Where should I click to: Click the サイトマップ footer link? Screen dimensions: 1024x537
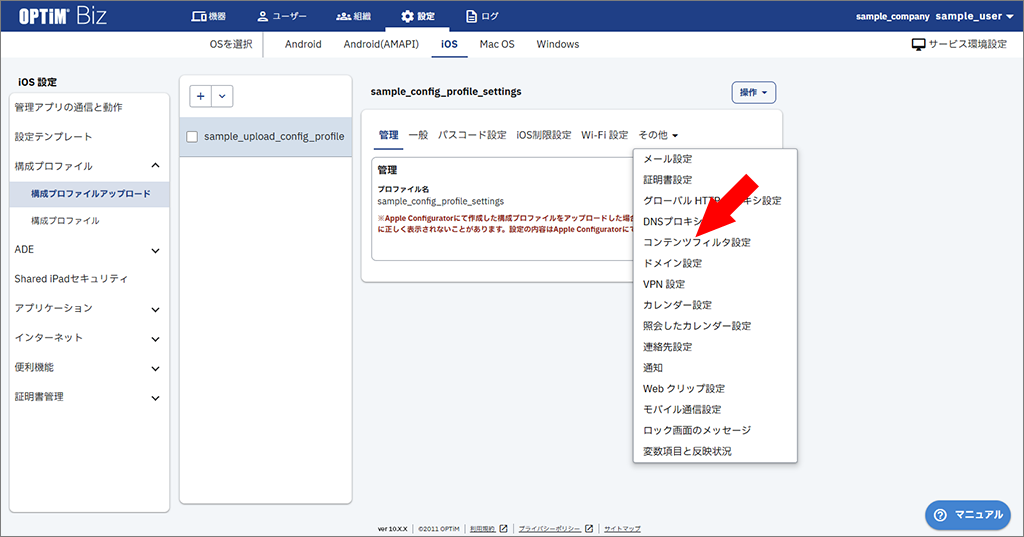pyautogui.click(x=622, y=528)
